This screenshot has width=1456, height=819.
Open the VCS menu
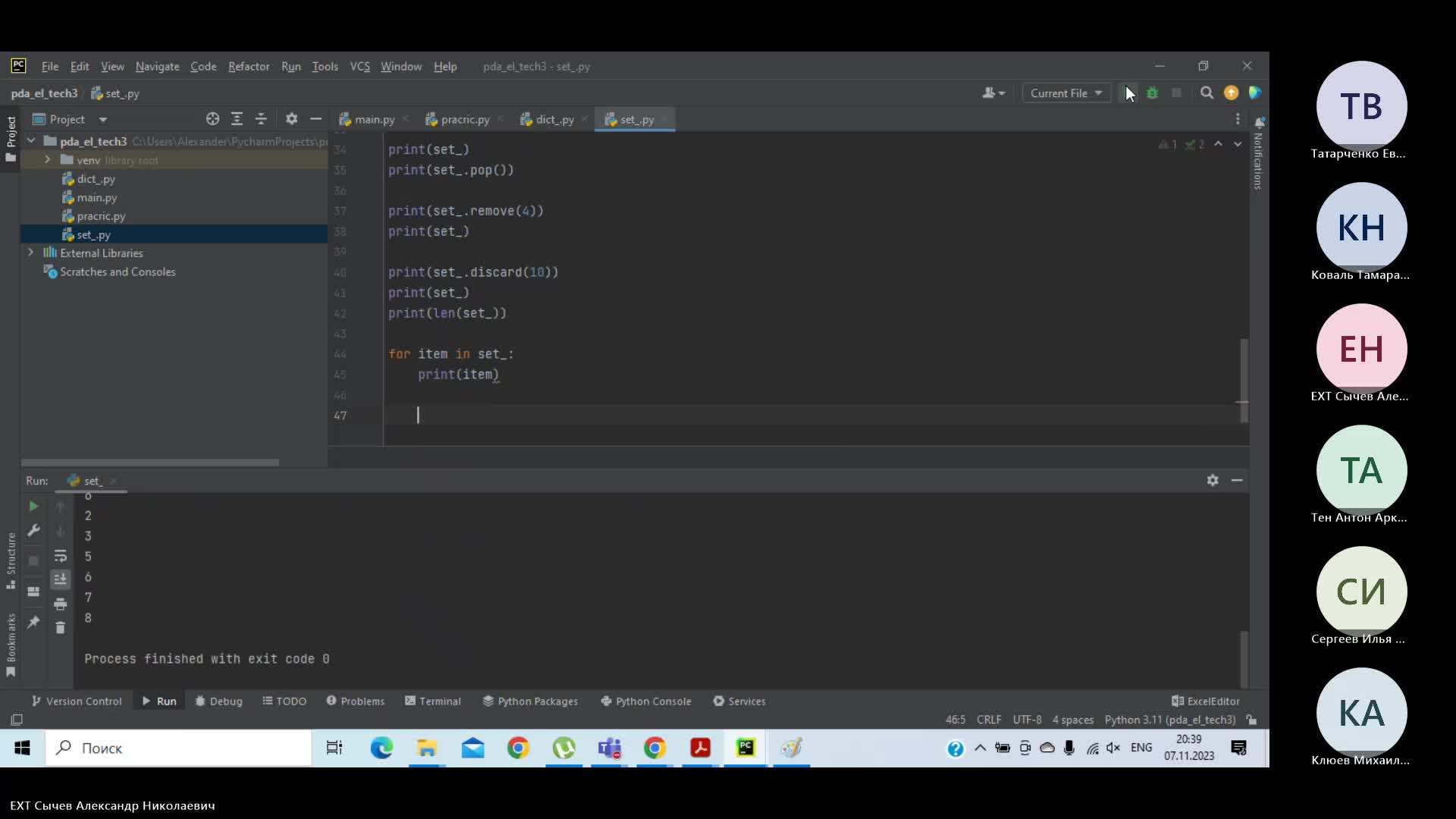tap(359, 67)
